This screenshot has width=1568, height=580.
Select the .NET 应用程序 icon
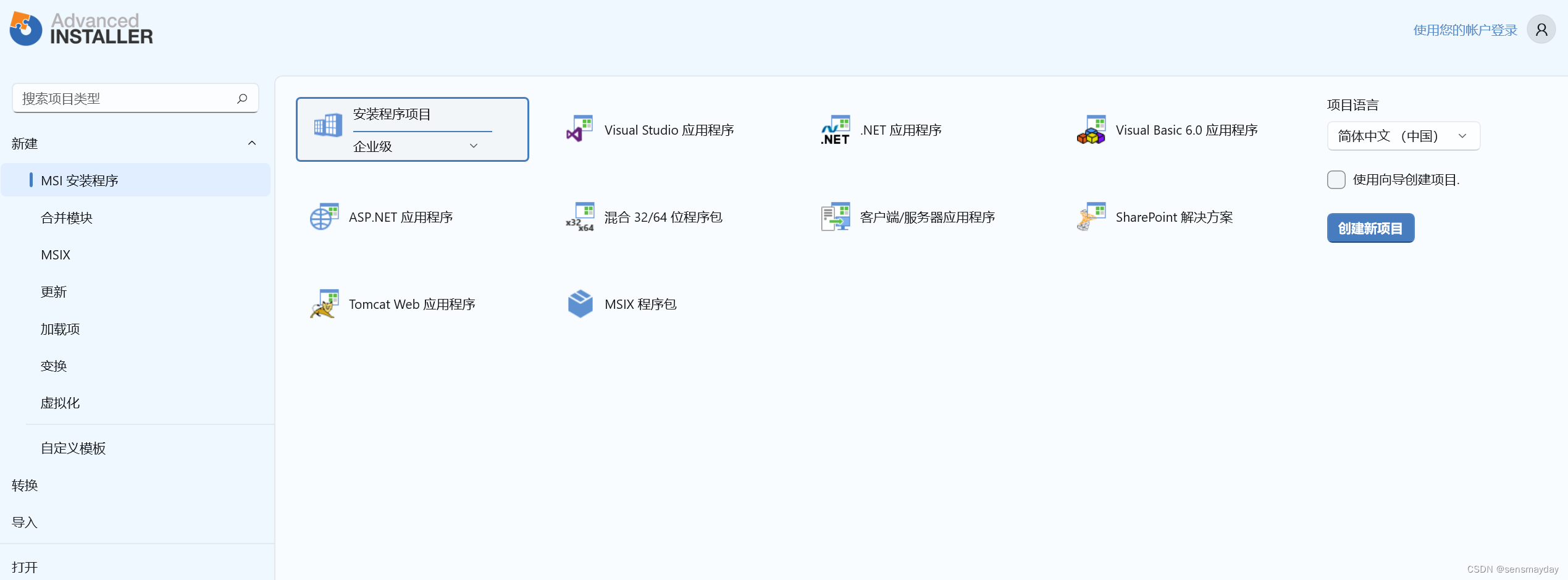pyautogui.click(x=835, y=130)
